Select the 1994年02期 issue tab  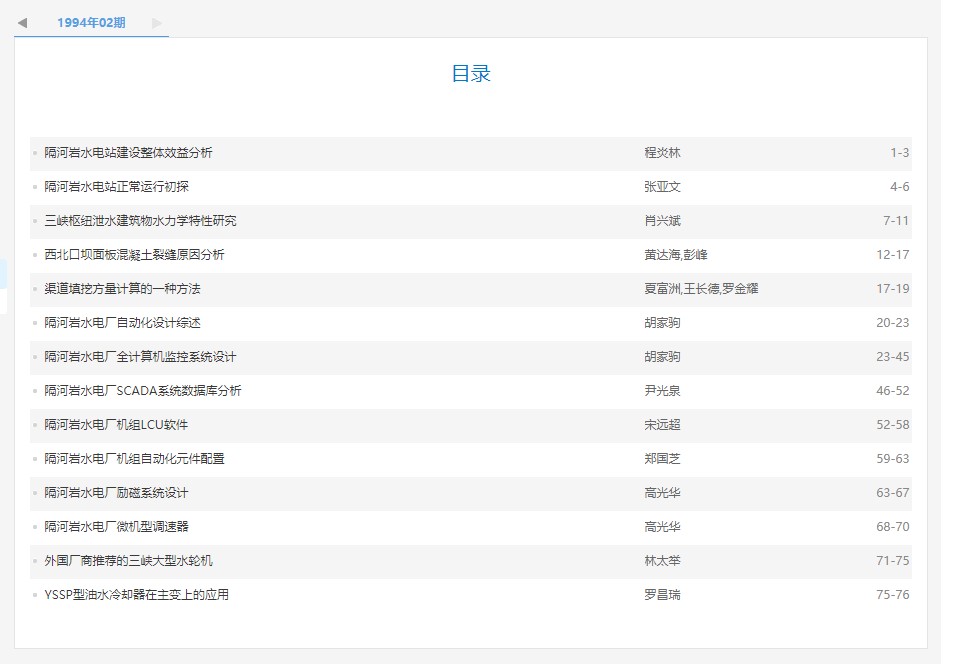pos(91,22)
